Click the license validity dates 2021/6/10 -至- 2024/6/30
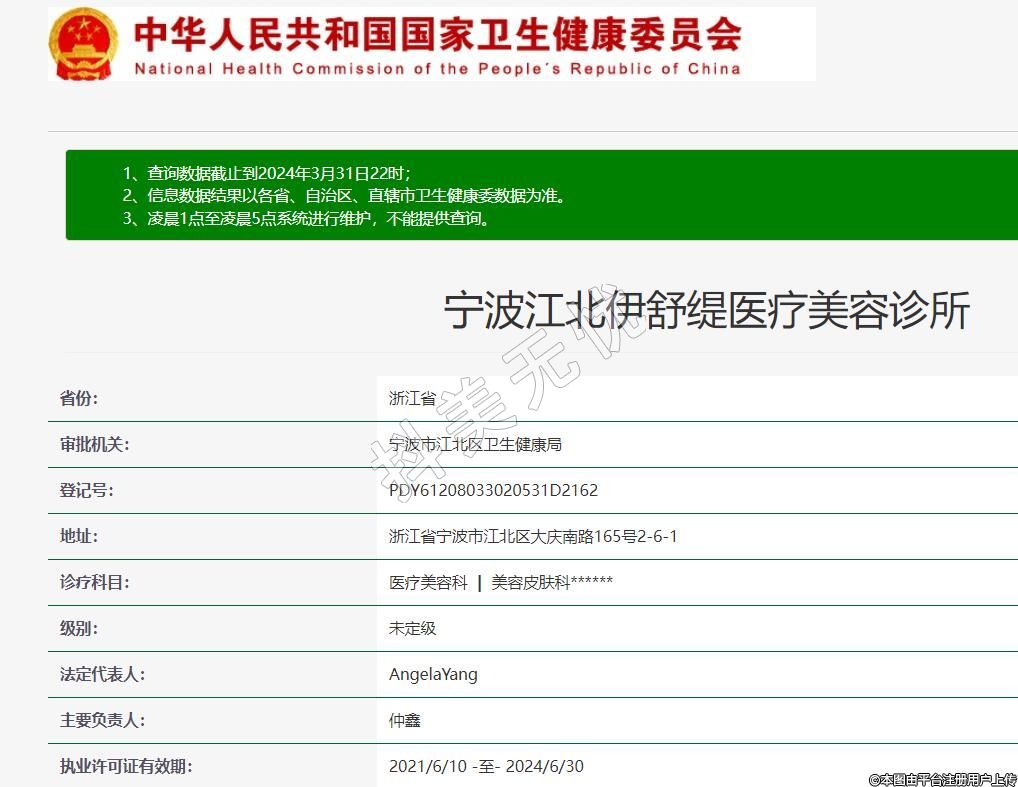1018x787 pixels. tap(486, 766)
